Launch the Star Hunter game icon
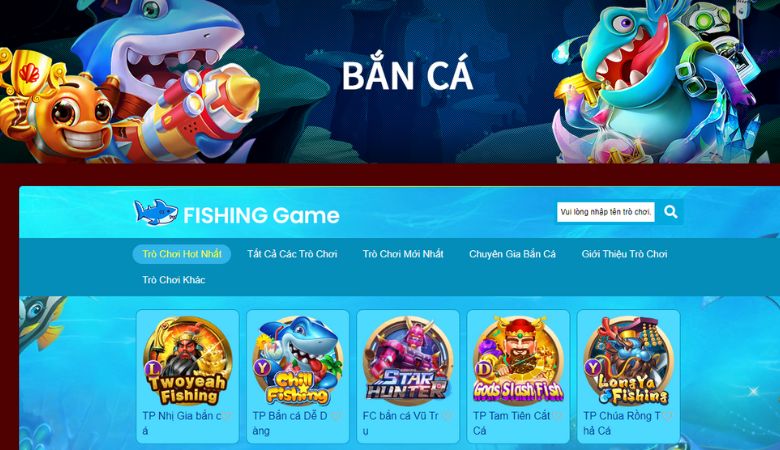Screen dimensions: 780x450 pos(408,361)
